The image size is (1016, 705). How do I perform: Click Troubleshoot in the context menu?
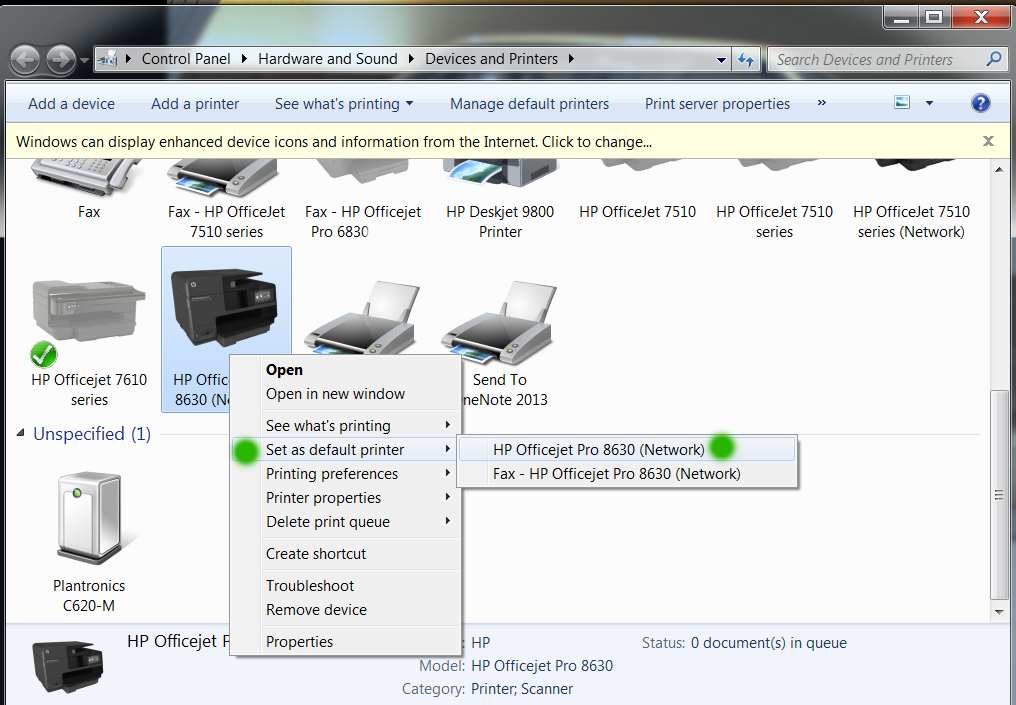click(x=310, y=585)
